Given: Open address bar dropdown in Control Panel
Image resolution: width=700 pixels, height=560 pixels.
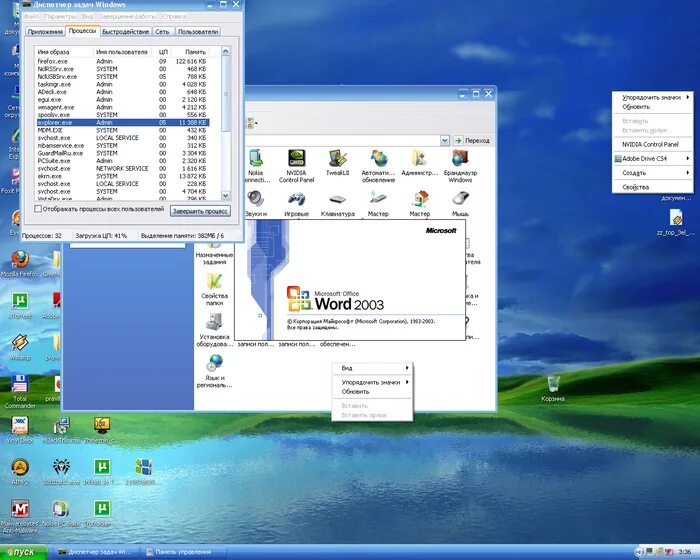Looking at the screenshot, I should pyautogui.click(x=444, y=140).
